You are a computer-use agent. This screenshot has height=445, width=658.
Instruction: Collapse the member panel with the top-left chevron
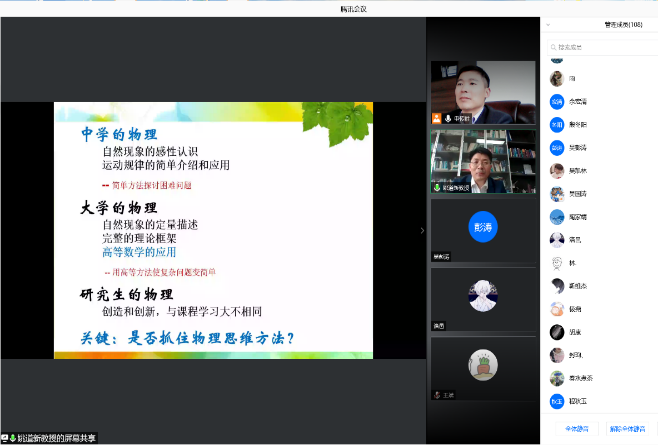[548, 25]
